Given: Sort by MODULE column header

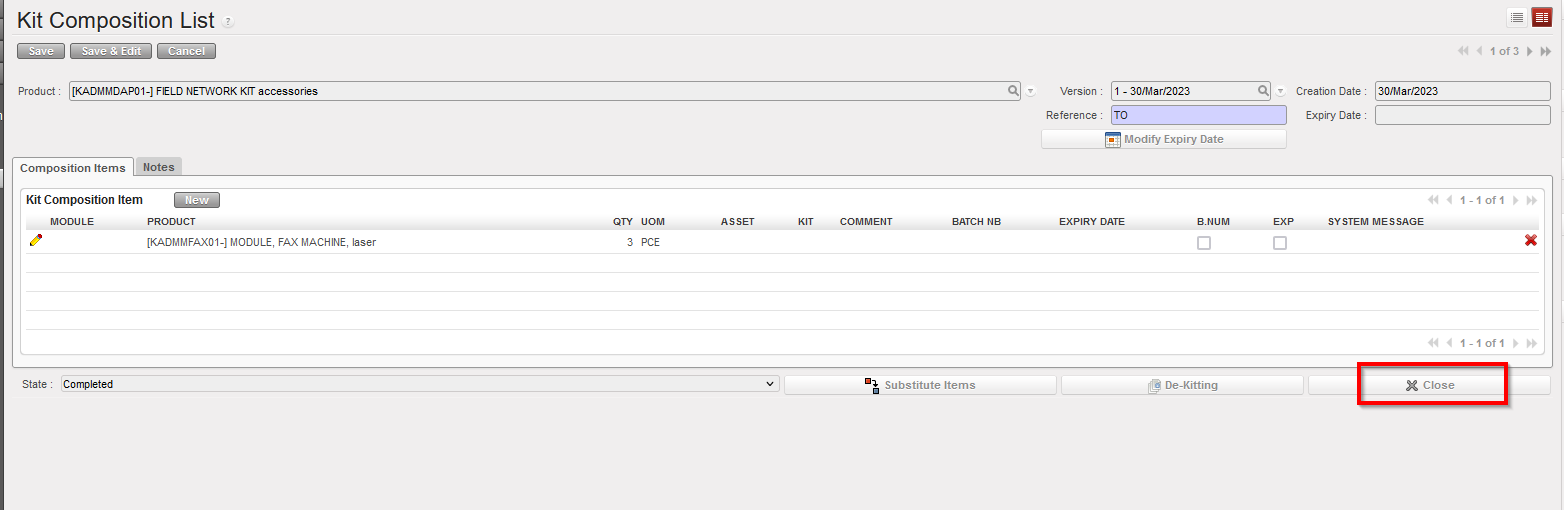Looking at the screenshot, I should click(x=72, y=222).
